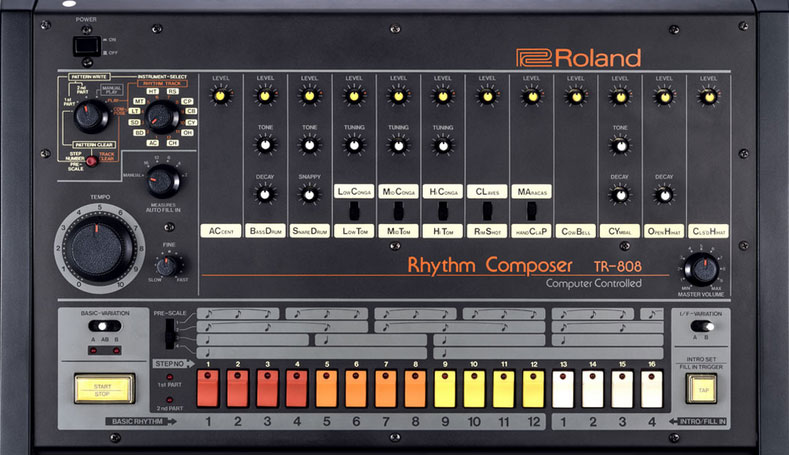Click the Low Tom TUNING knob
Screen dimensions: 789x455
tap(354, 145)
